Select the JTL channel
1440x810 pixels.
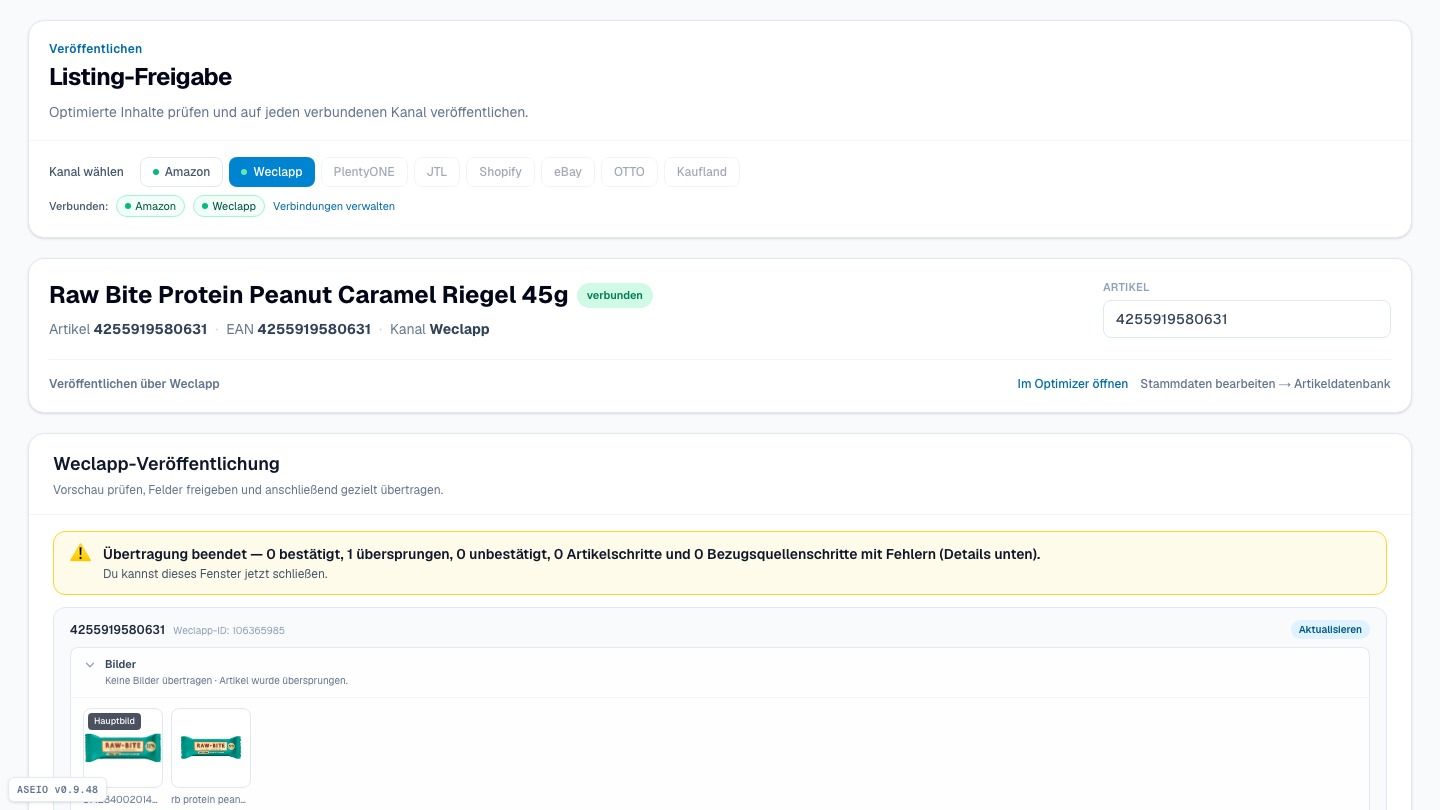tap(437, 172)
